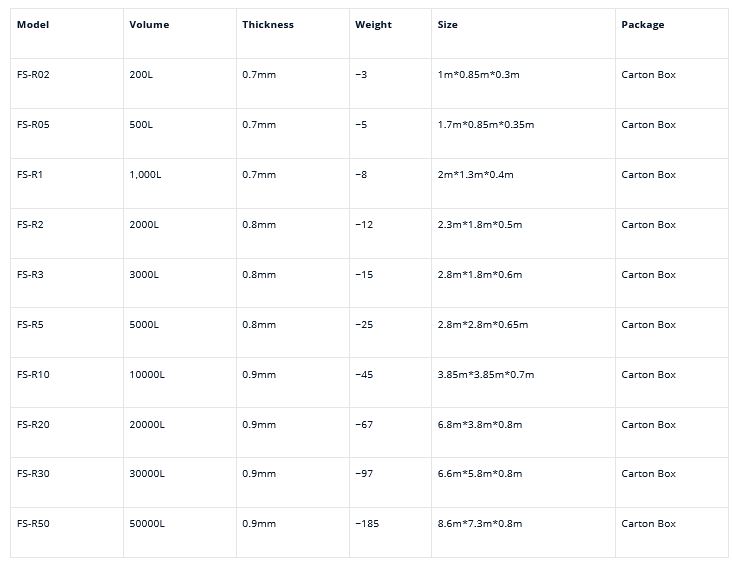733x579 pixels.
Task: Click the Size column header
Action: (447, 25)
